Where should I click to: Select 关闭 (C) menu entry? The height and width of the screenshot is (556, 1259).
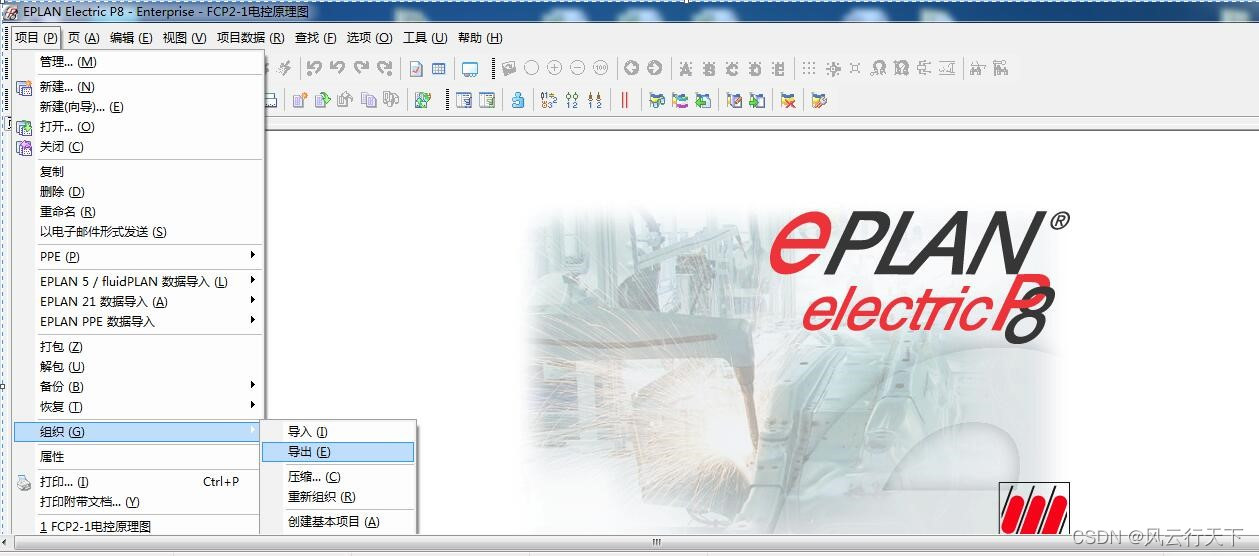coord(137,147)
